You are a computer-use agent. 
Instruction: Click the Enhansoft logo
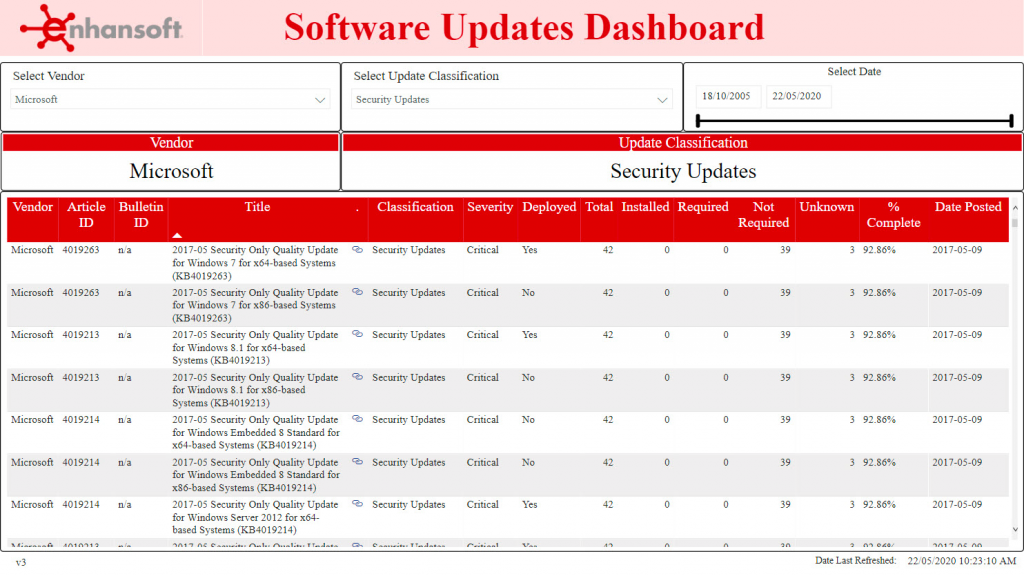click(x=101, y=27)
